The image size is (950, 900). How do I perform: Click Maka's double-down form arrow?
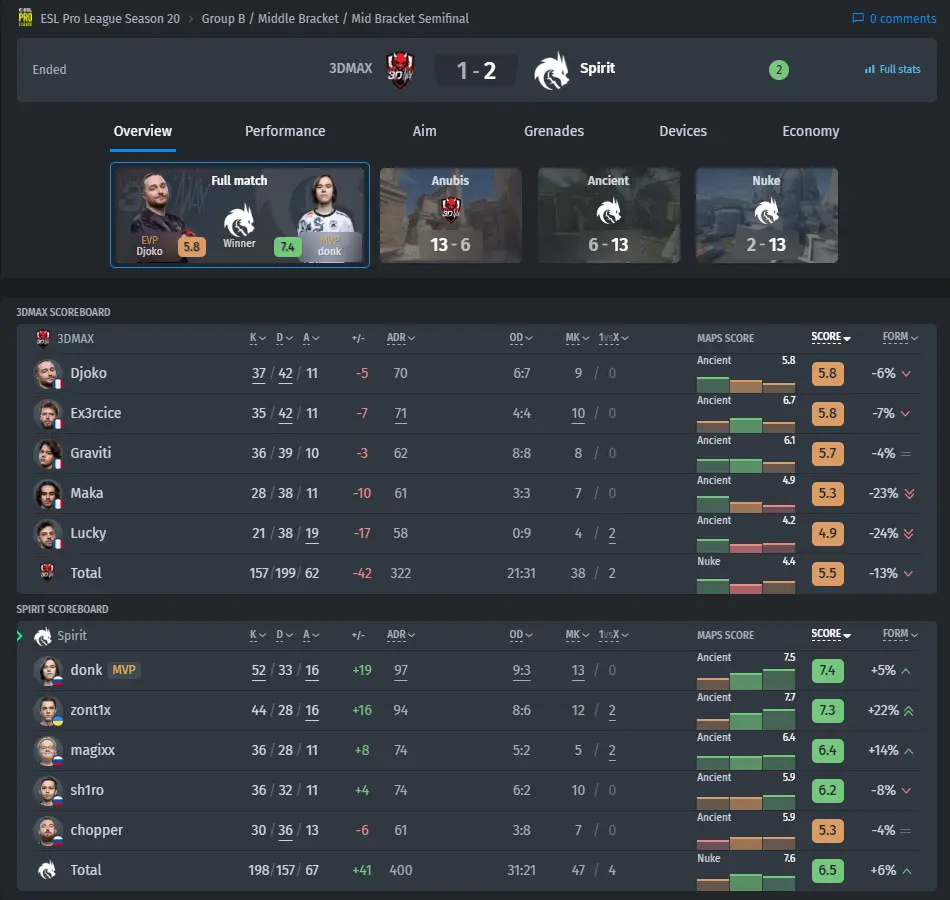(909, 493)
